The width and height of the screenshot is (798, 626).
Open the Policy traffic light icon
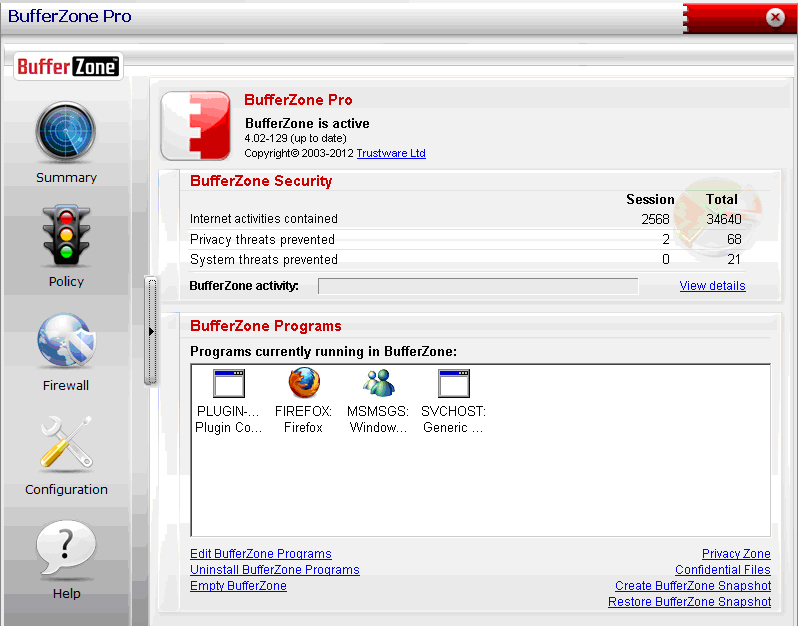point(66,236)
